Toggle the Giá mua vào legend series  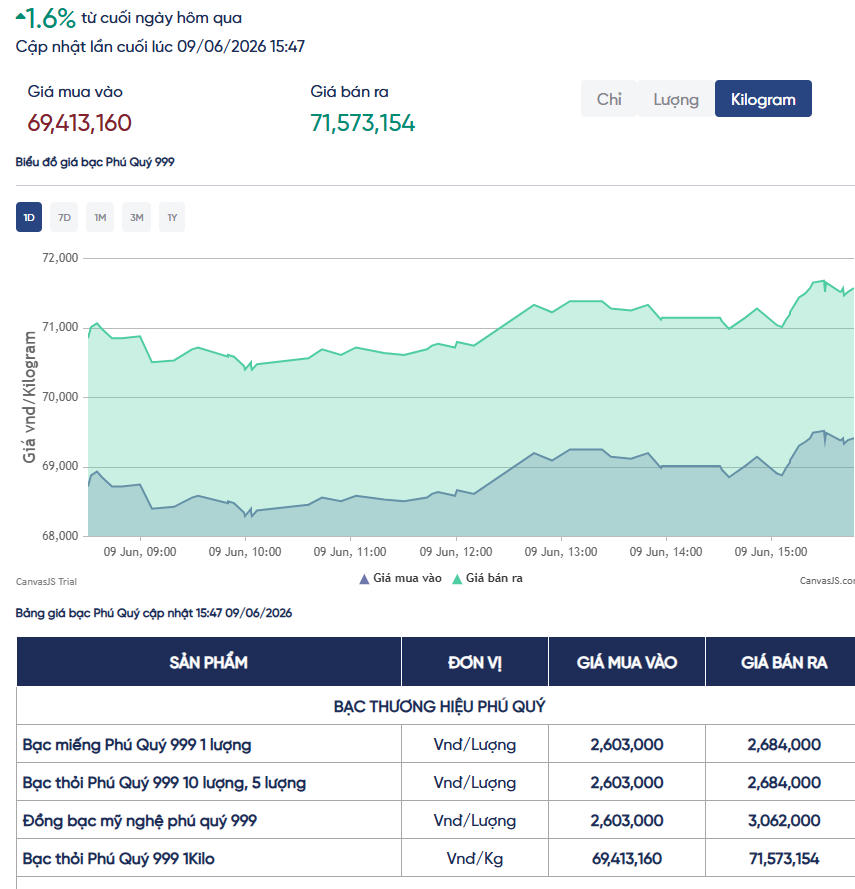tap(401, 578)
